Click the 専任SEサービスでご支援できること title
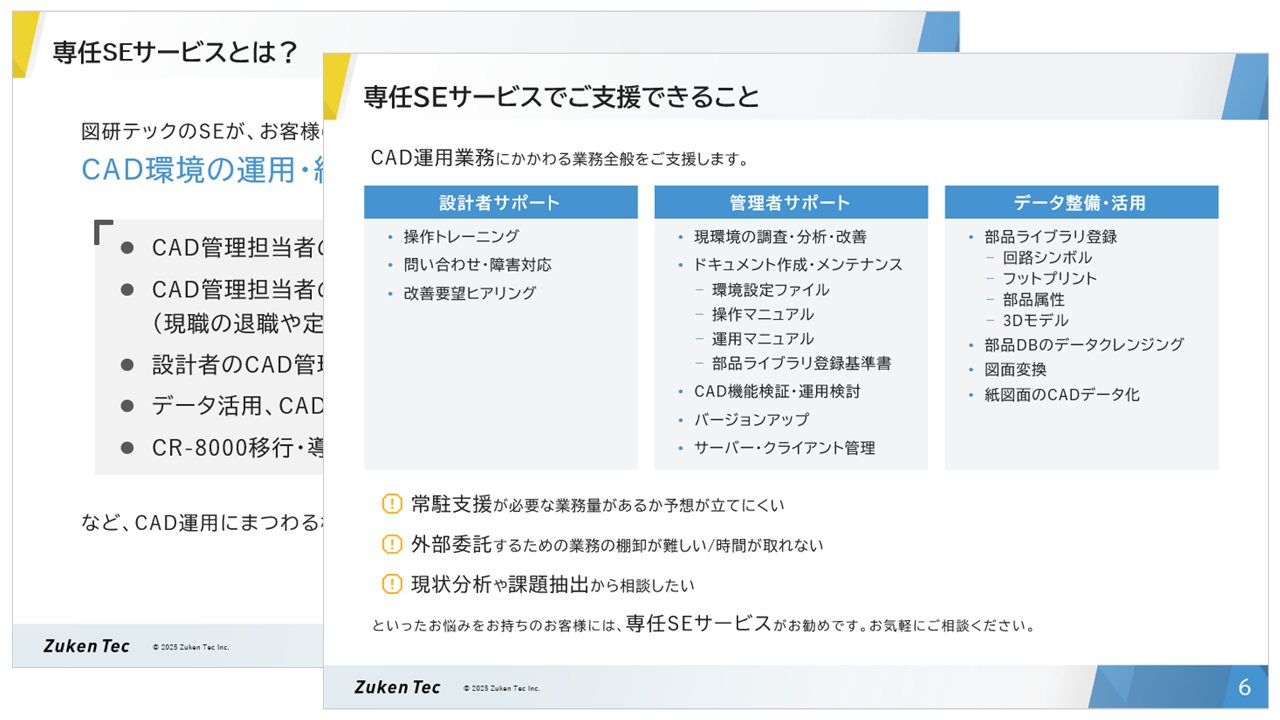 (561, 97)
